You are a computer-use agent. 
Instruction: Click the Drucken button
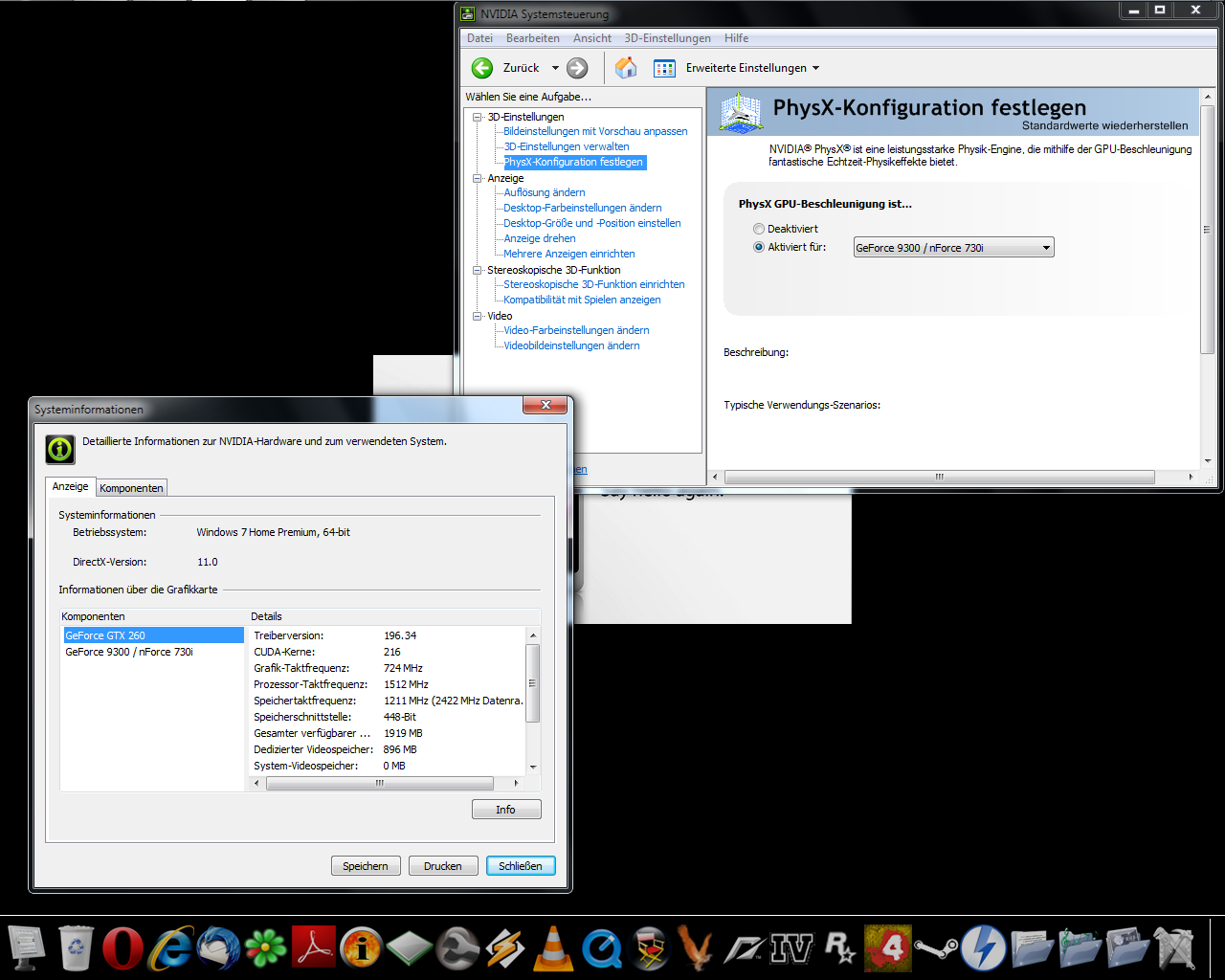point(443,866)
